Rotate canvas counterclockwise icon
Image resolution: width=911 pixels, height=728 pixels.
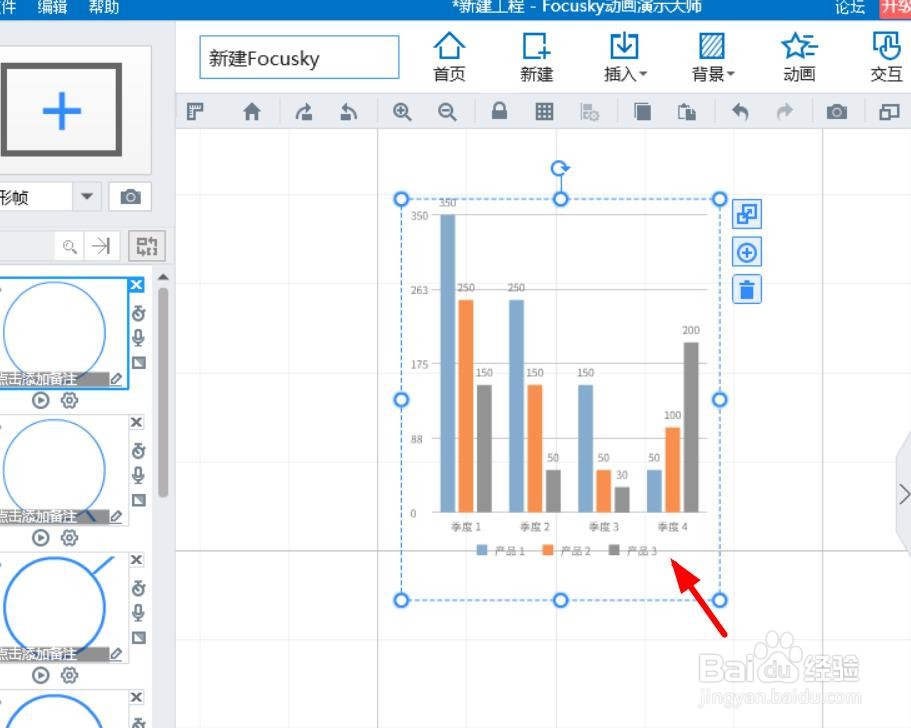click(348, 111)
